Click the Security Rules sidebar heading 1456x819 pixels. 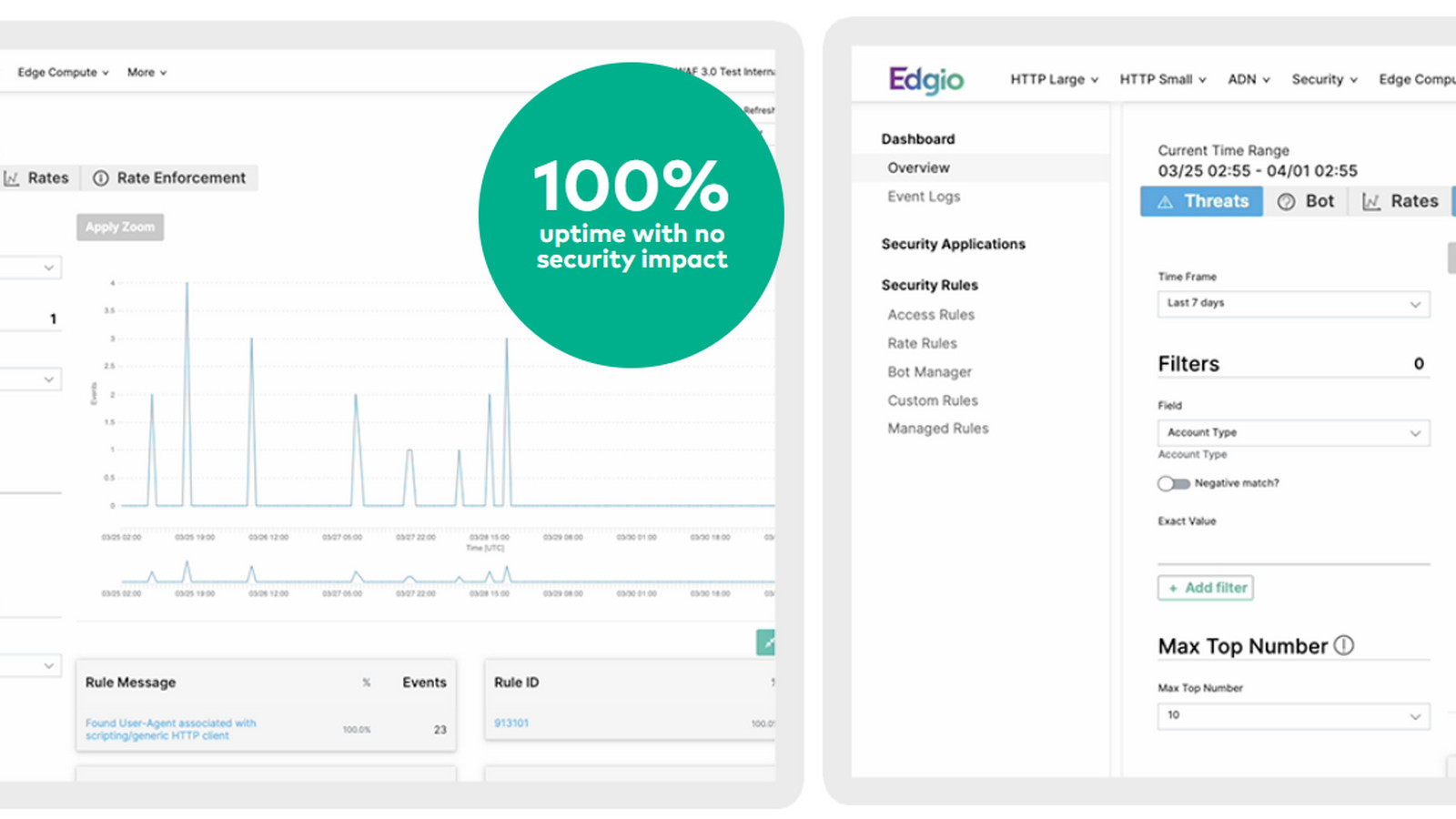(x=929, y=285)
